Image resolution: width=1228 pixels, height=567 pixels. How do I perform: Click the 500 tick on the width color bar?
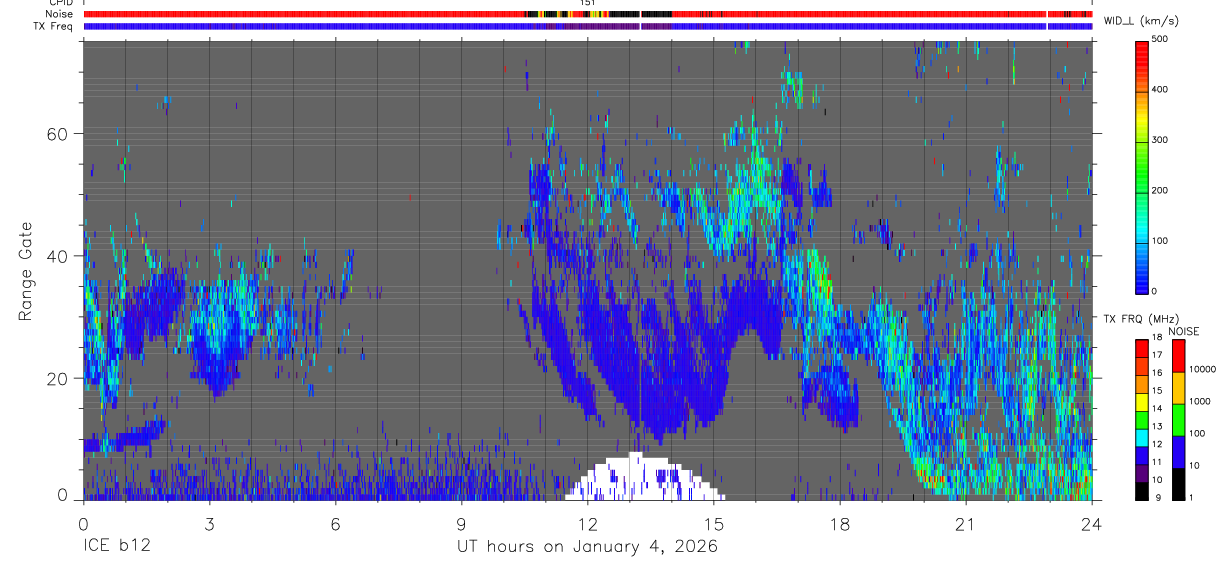(x=1160, y=39)
